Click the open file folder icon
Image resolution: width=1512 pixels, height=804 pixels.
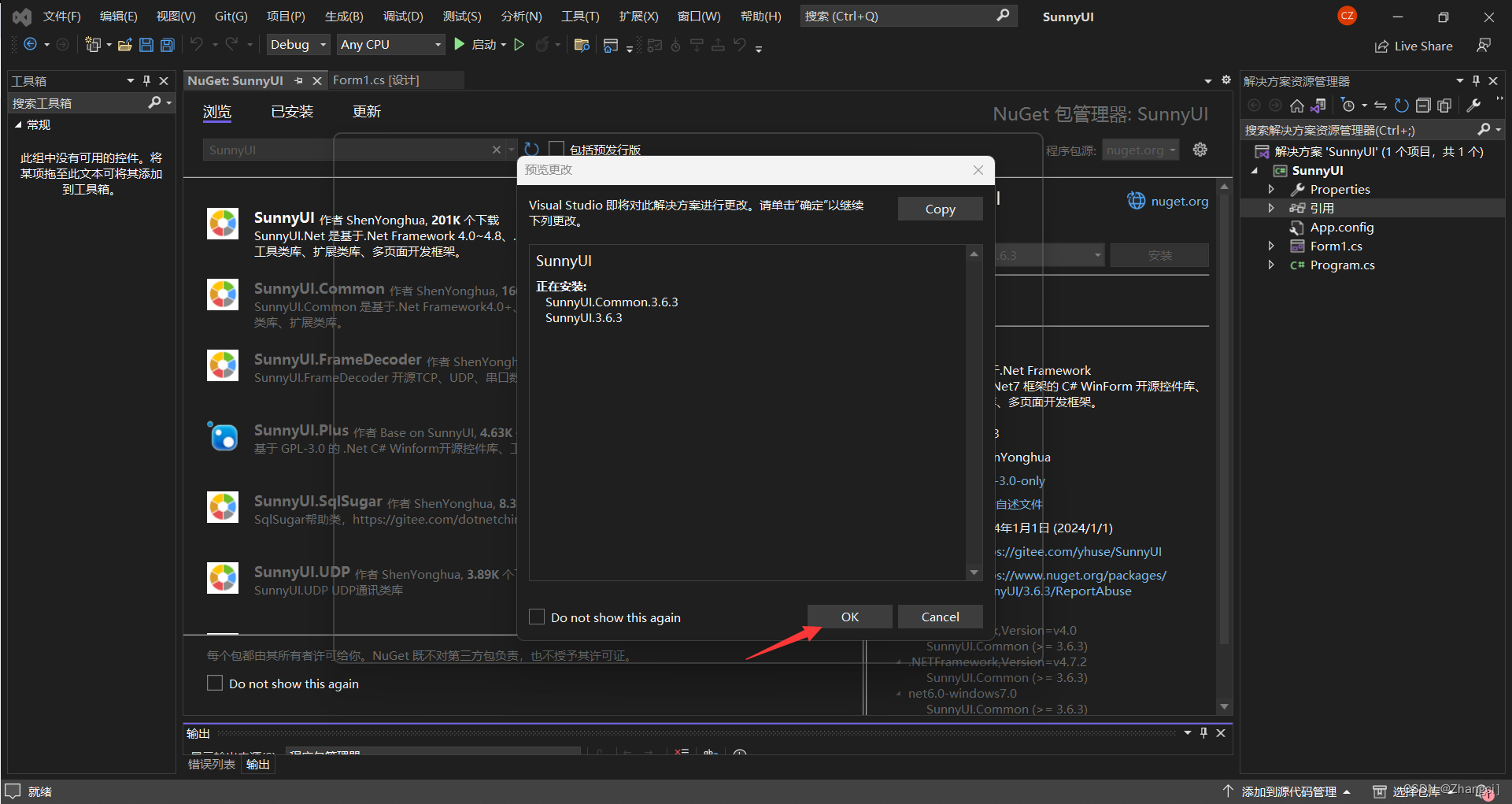point(124,45)
